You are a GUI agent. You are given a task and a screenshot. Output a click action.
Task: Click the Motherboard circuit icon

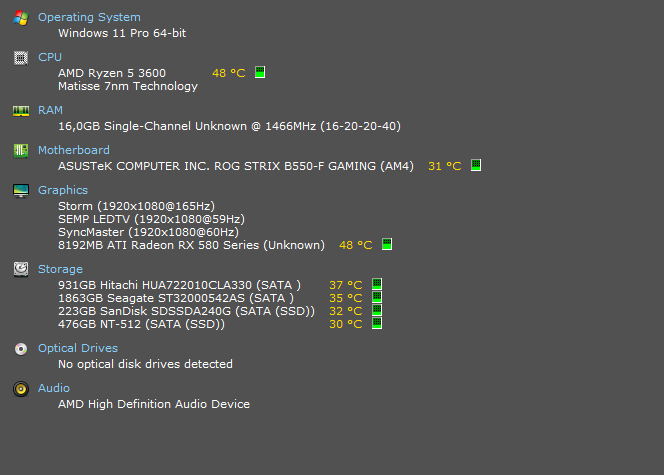(21, 151)
